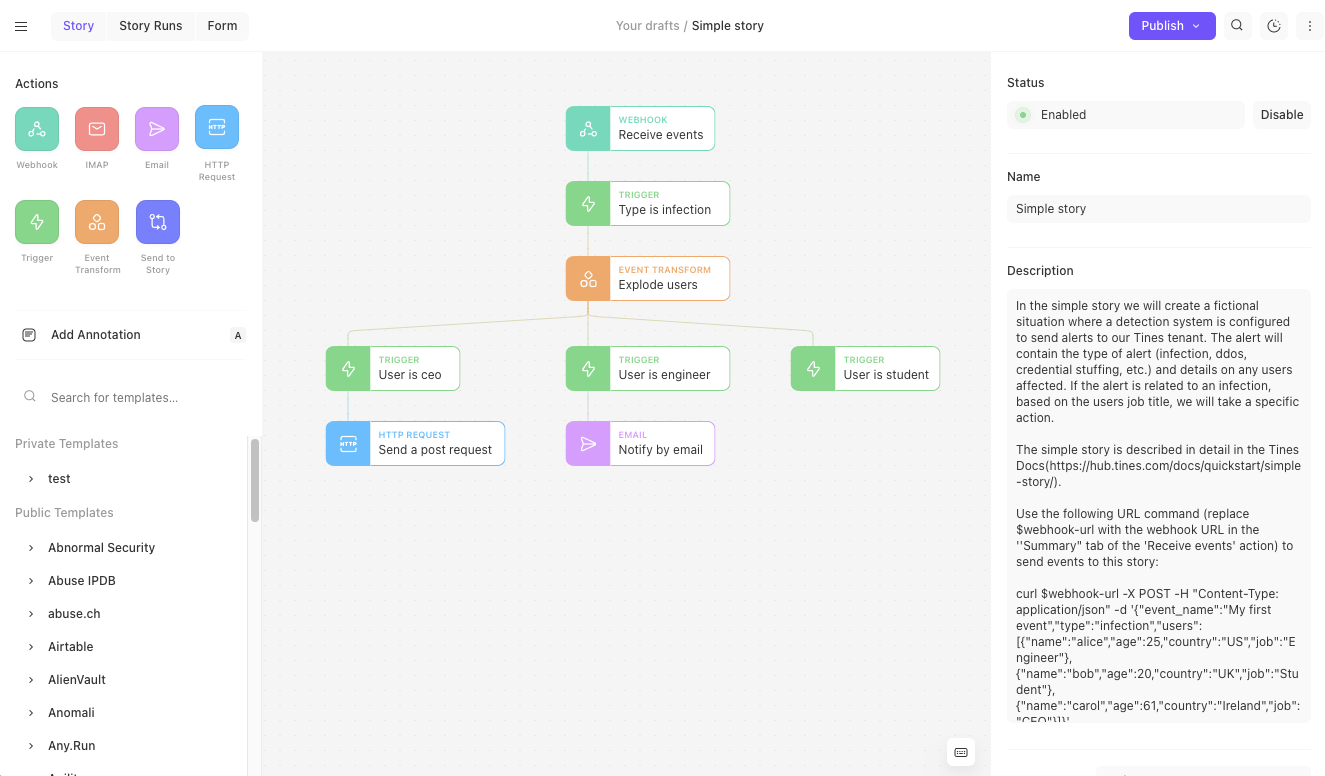
Task: Click the Receive events webhook node icon
Action: tap(588, 129)
